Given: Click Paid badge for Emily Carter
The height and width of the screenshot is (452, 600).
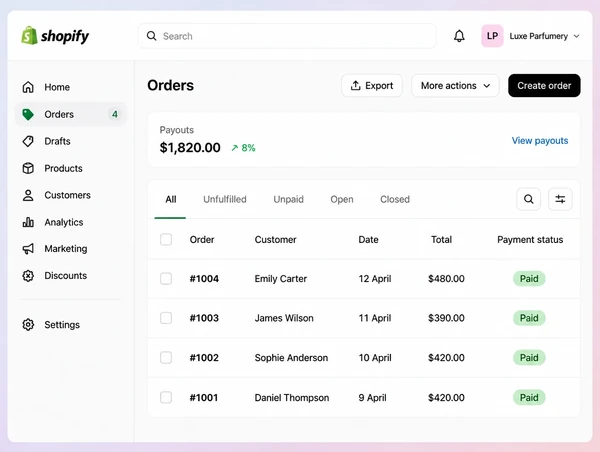Looking at the screenshot, I should (x=529, y=279).
